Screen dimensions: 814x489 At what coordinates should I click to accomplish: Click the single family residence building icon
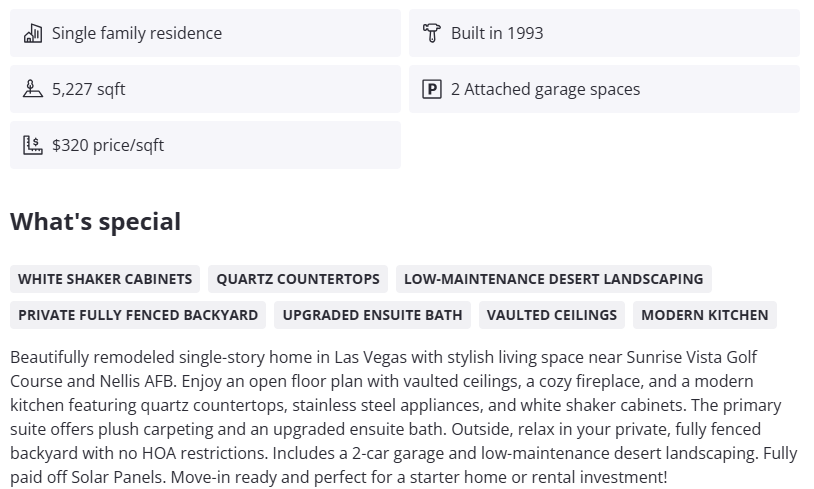coord(32,33)
